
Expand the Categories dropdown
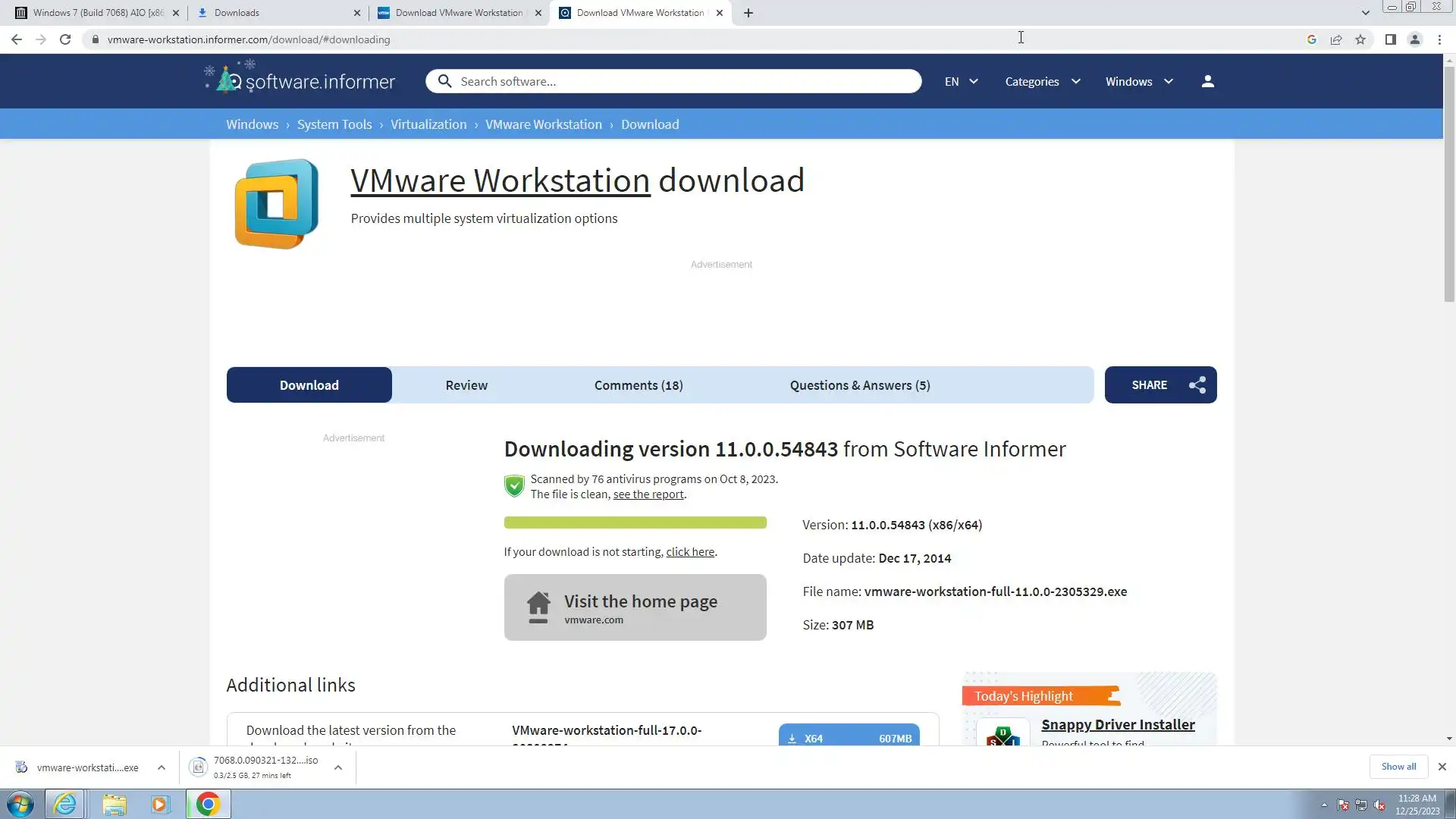[1042, 81]
